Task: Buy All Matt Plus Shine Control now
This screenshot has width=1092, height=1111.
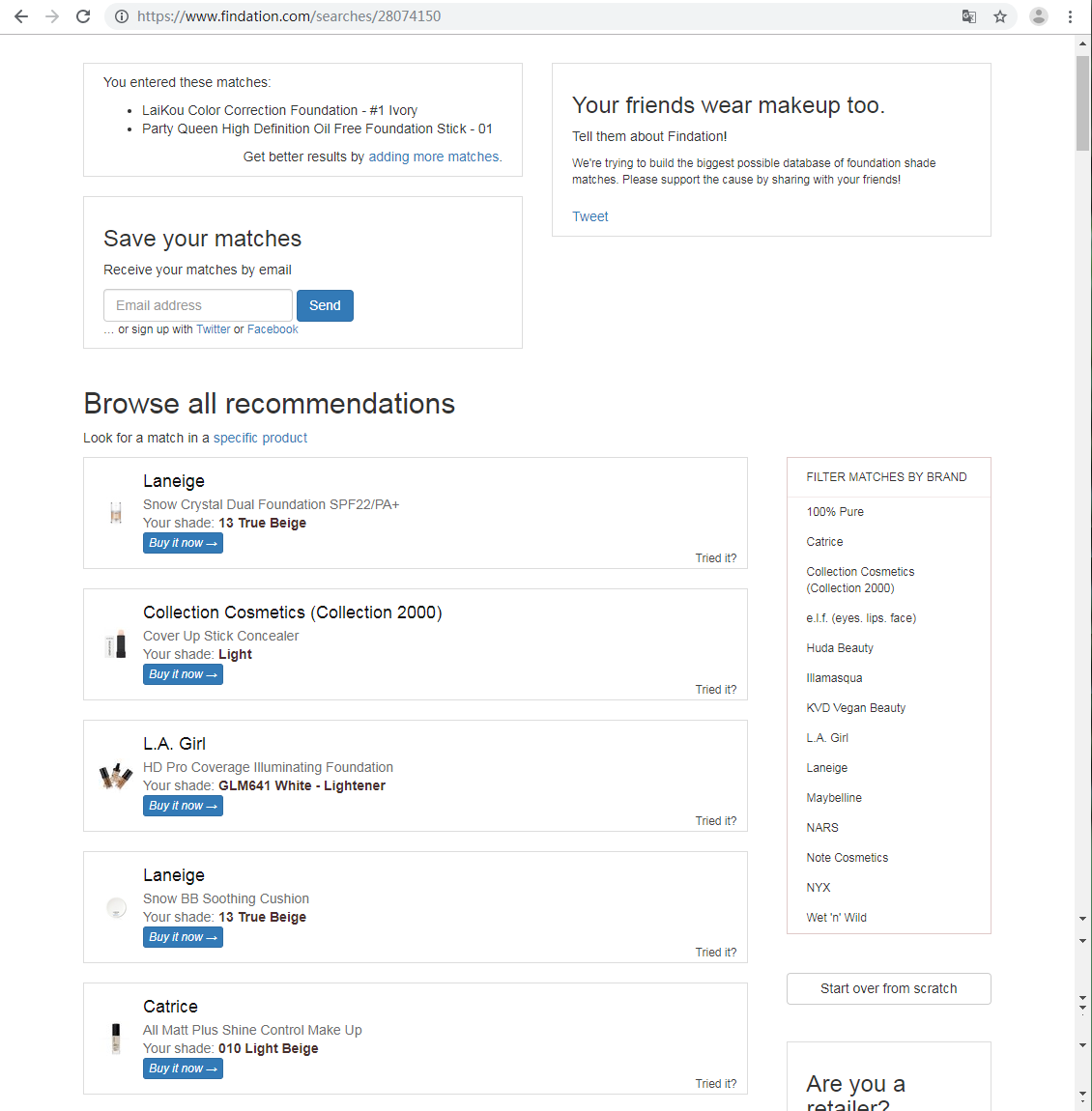Action: pos(183,1068)
